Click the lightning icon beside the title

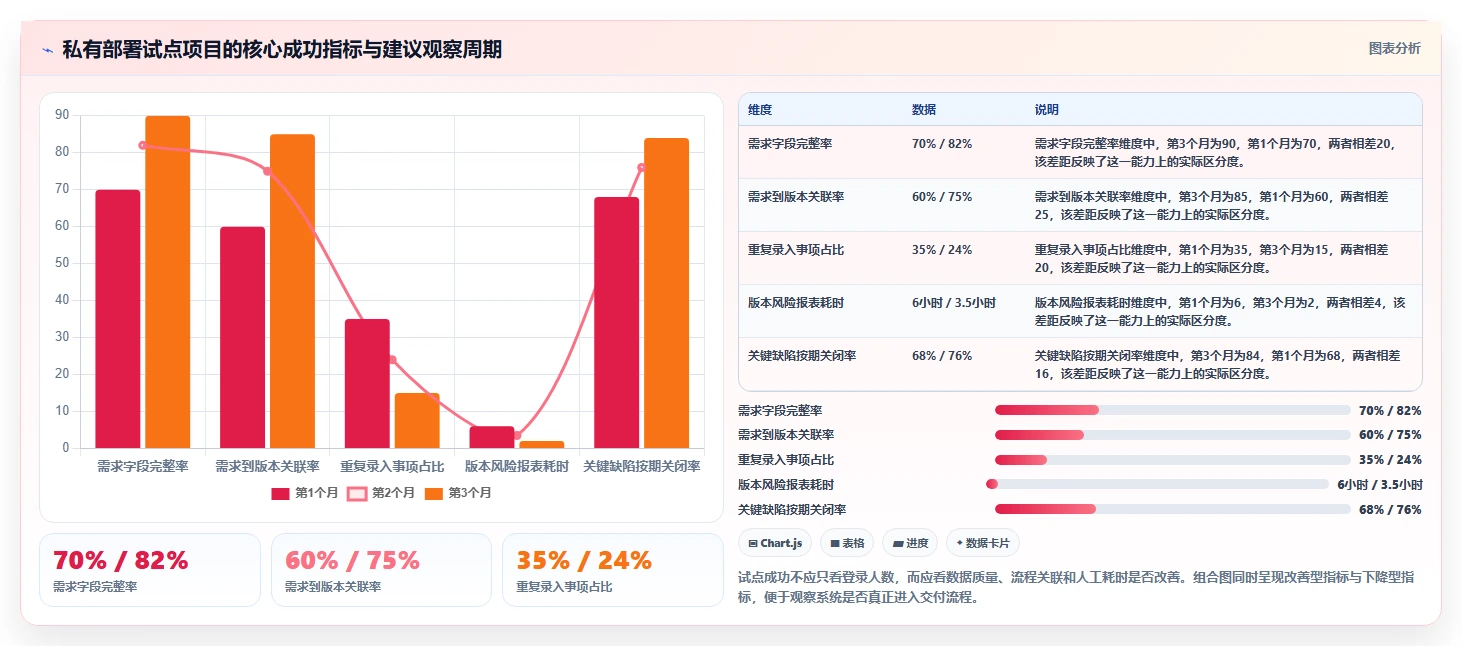[48, 50]
